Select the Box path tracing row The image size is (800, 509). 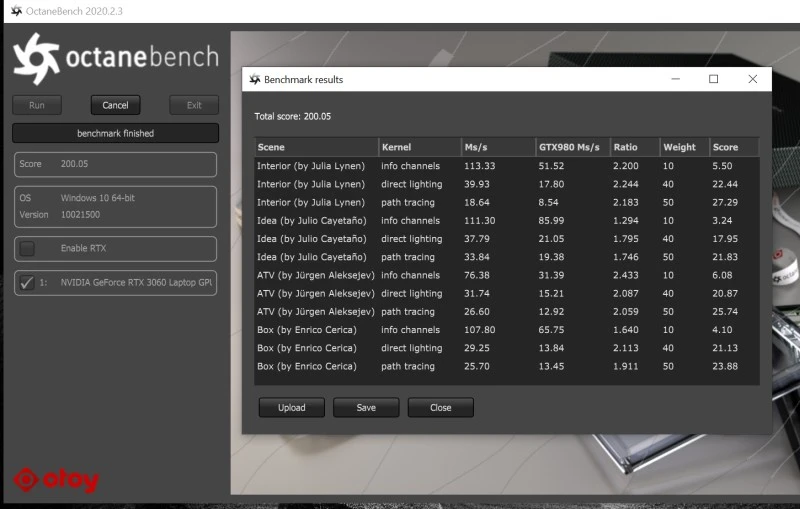(507, 366)
